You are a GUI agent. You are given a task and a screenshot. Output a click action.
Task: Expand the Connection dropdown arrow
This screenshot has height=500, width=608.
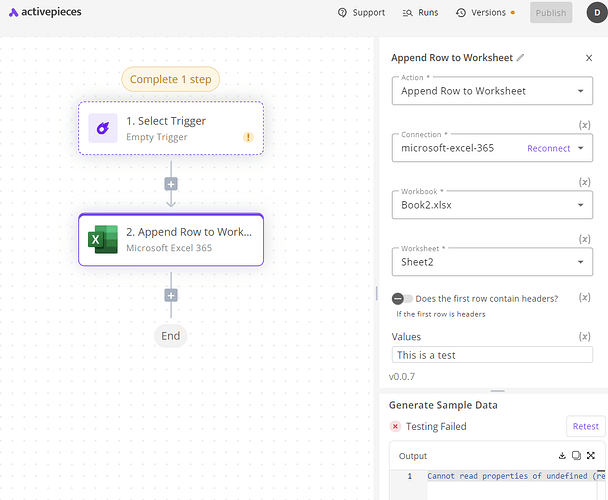[580, 148]
